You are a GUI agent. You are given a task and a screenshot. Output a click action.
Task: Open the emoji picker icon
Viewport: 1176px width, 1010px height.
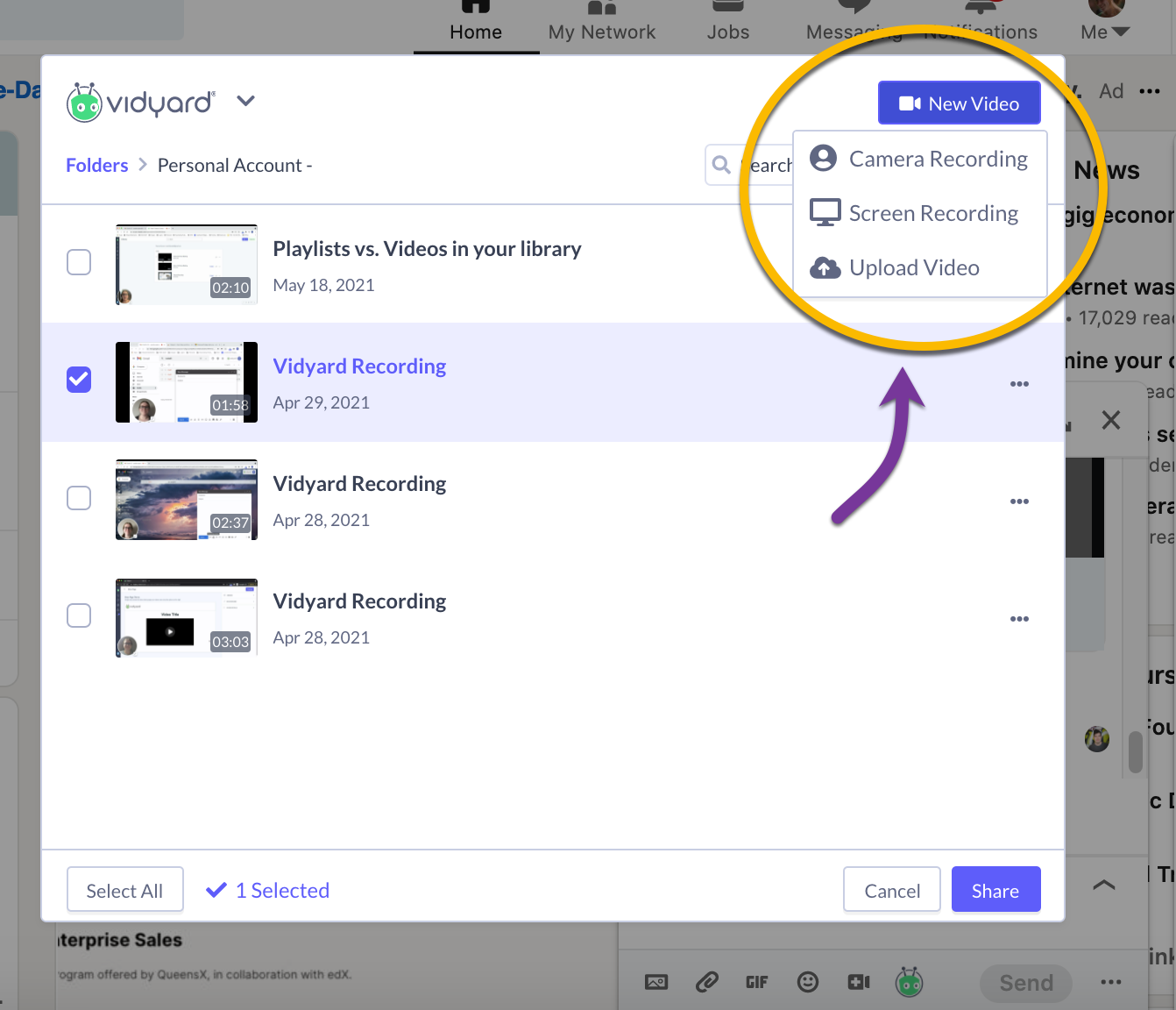(808, 982)
